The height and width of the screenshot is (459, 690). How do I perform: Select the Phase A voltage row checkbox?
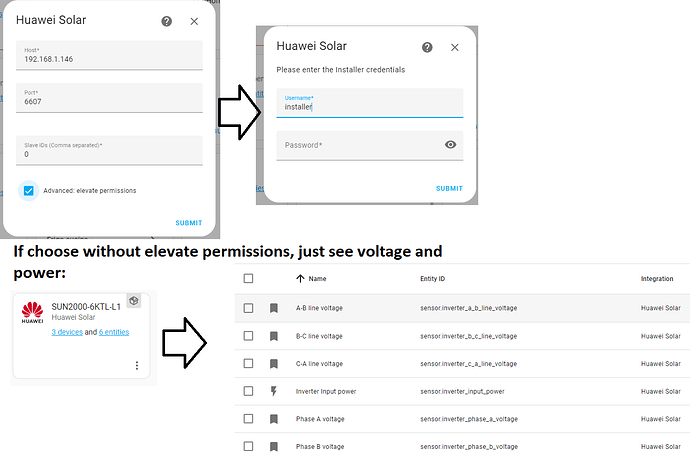coord(248,419)
